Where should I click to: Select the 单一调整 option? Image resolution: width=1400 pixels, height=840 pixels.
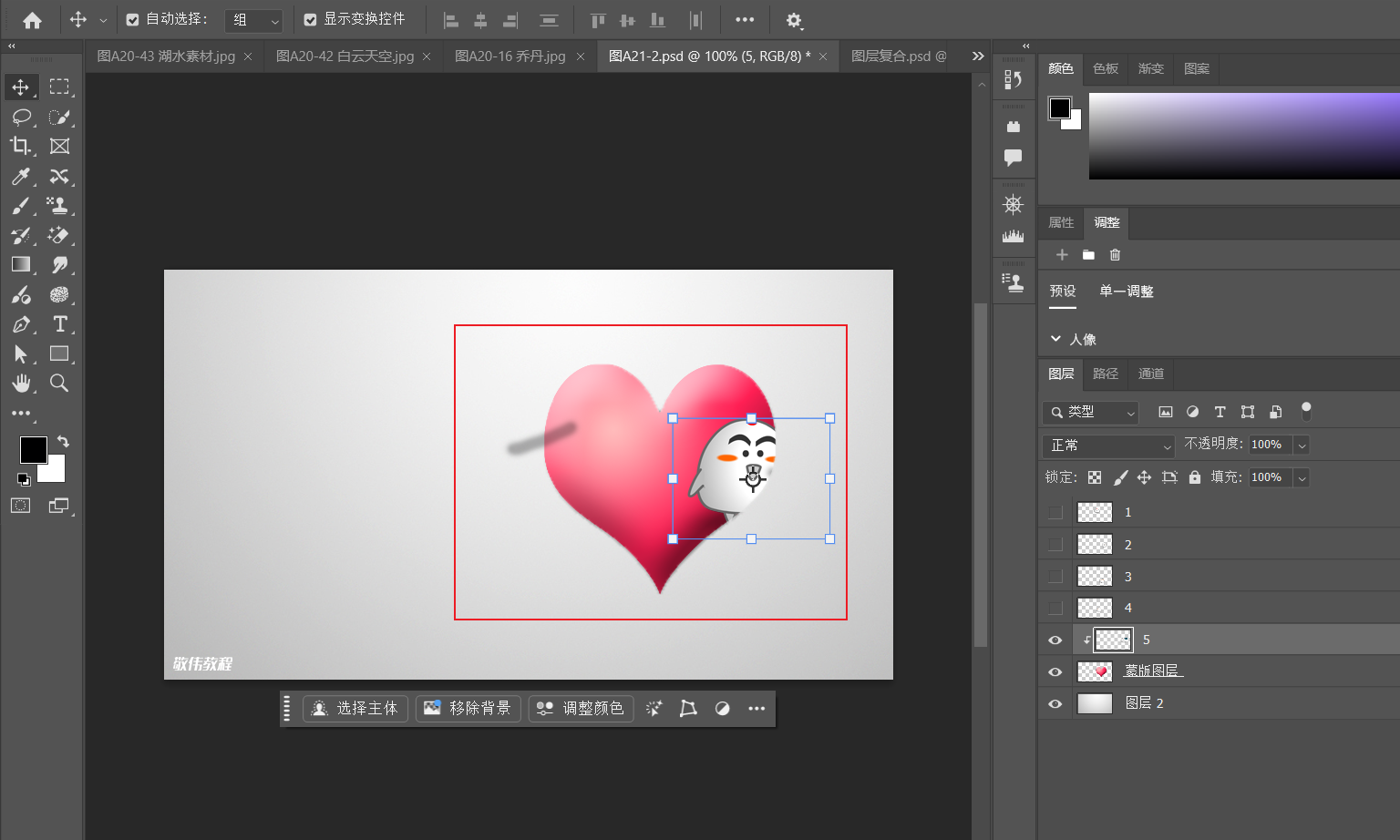[x=1127, y=292]
